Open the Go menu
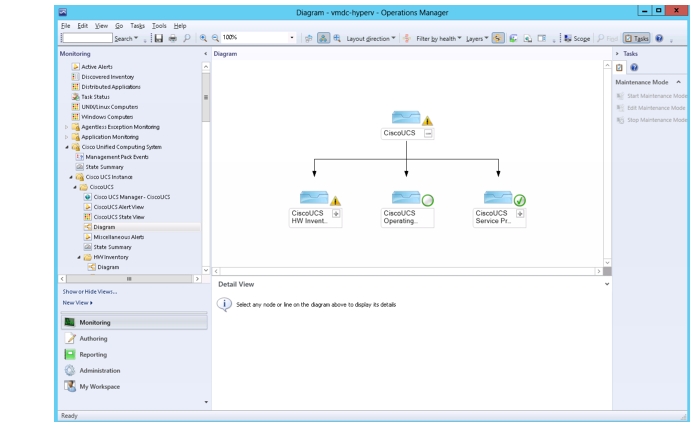This screenshot has height=426, width=694. [119, 26]
